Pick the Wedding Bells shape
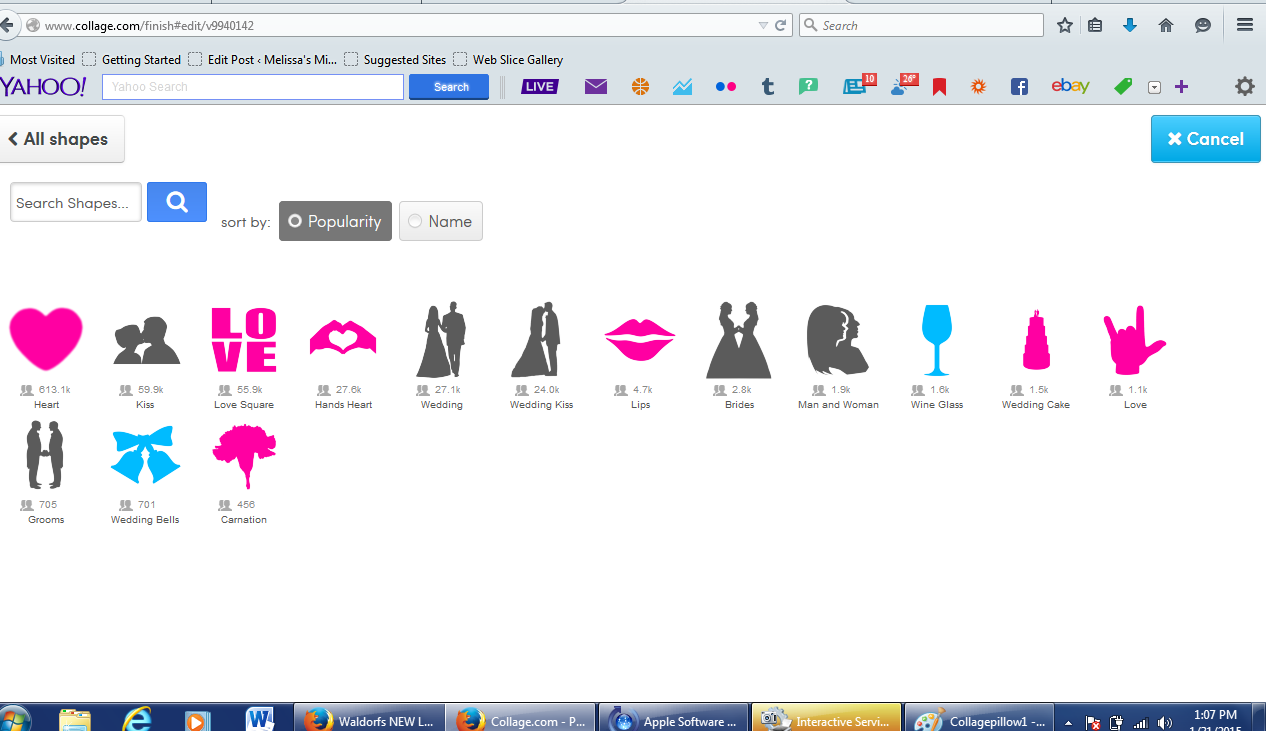The image size is (1273, 731). [x=145, y=455]
